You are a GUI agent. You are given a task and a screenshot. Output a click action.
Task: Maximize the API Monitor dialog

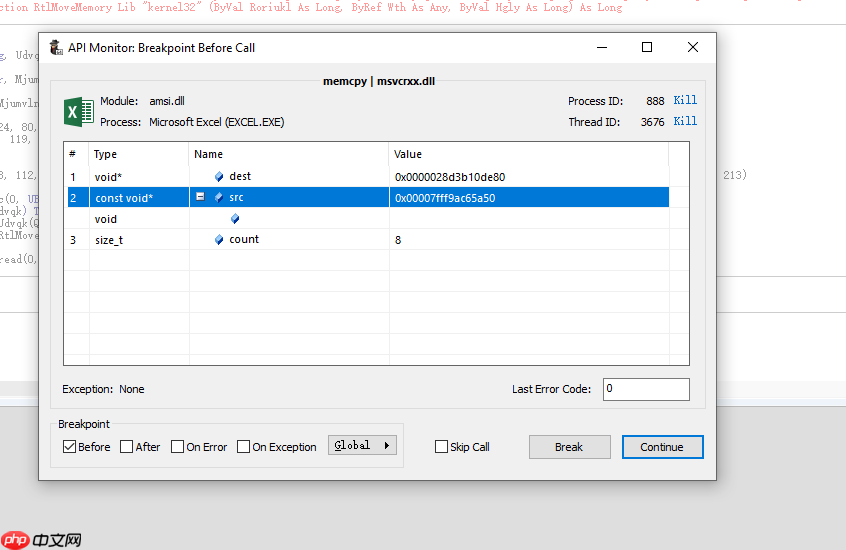click(x=647, y=47)
